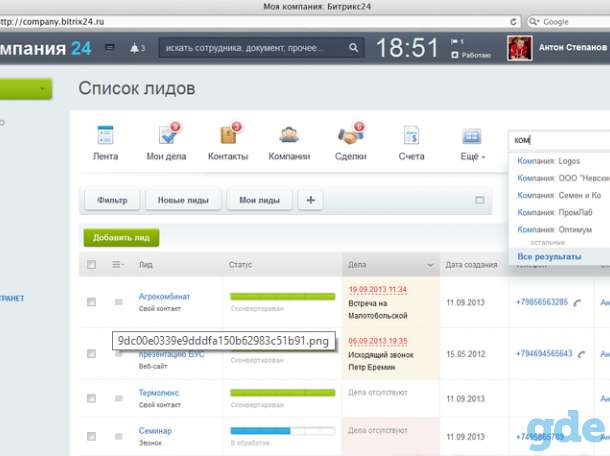Click the Лид column header
The width and height of the screenshot is (610, 456).
pyautogui.click(x=146, y=265)
